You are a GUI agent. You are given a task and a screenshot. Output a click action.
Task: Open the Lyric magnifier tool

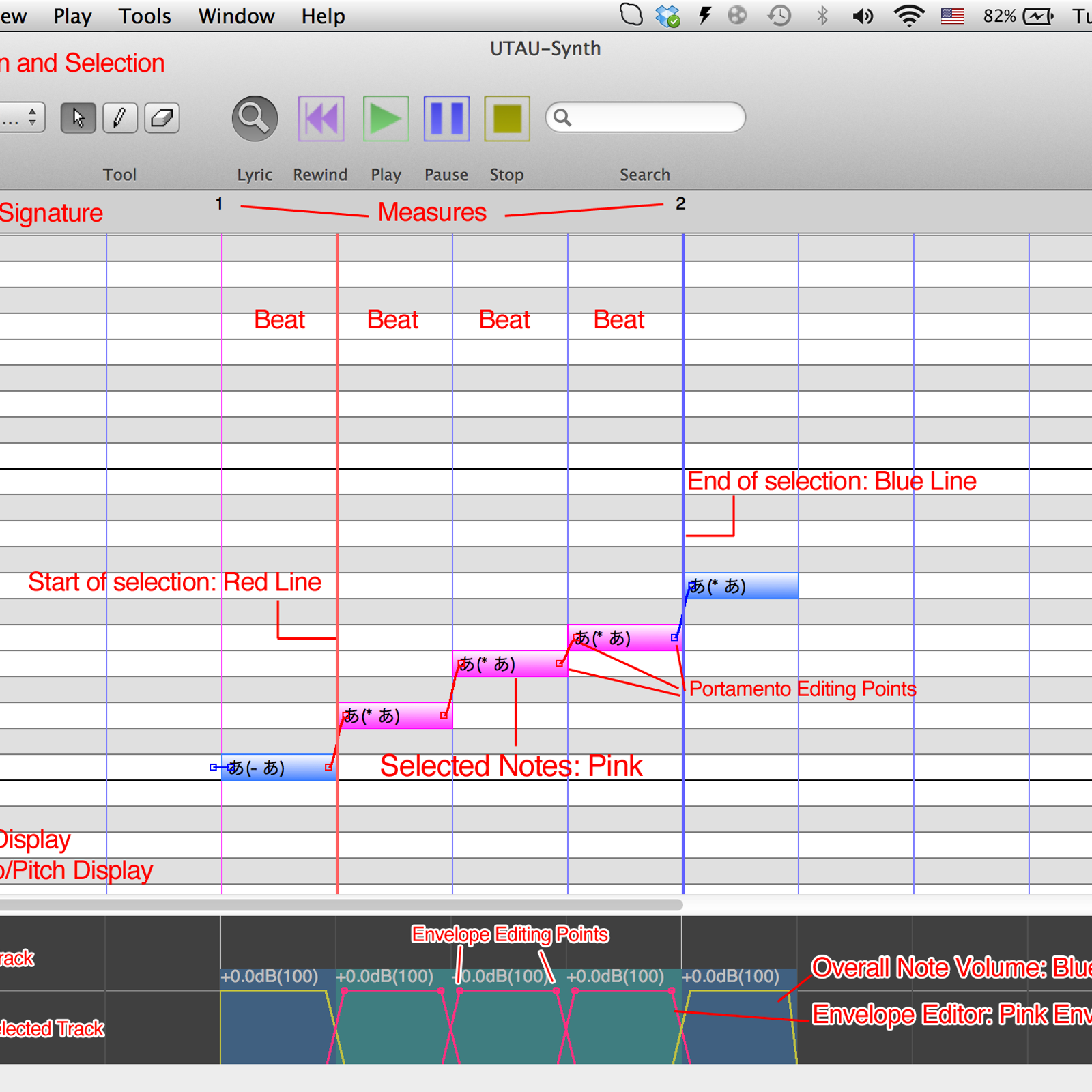[x=255, y=118]
